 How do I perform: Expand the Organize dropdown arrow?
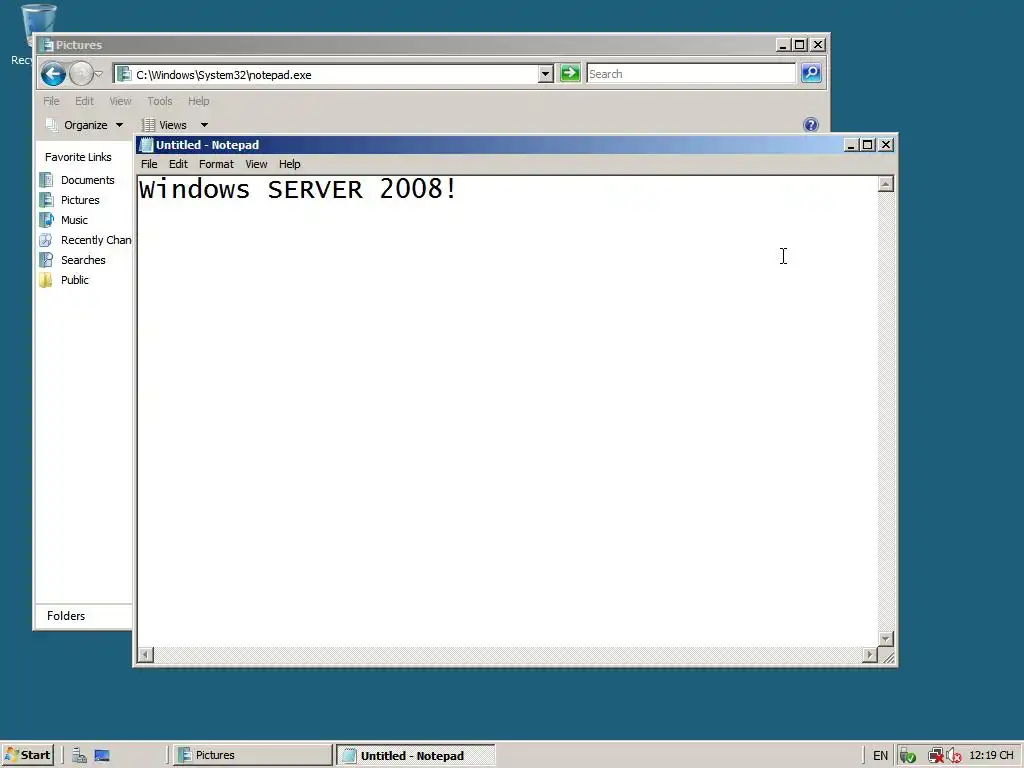pos(120,125)
